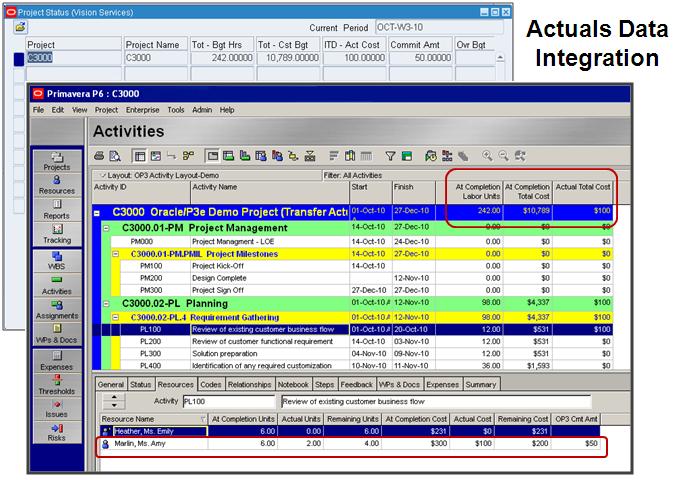
Task: Click the File menu
Action: [38, 110]
